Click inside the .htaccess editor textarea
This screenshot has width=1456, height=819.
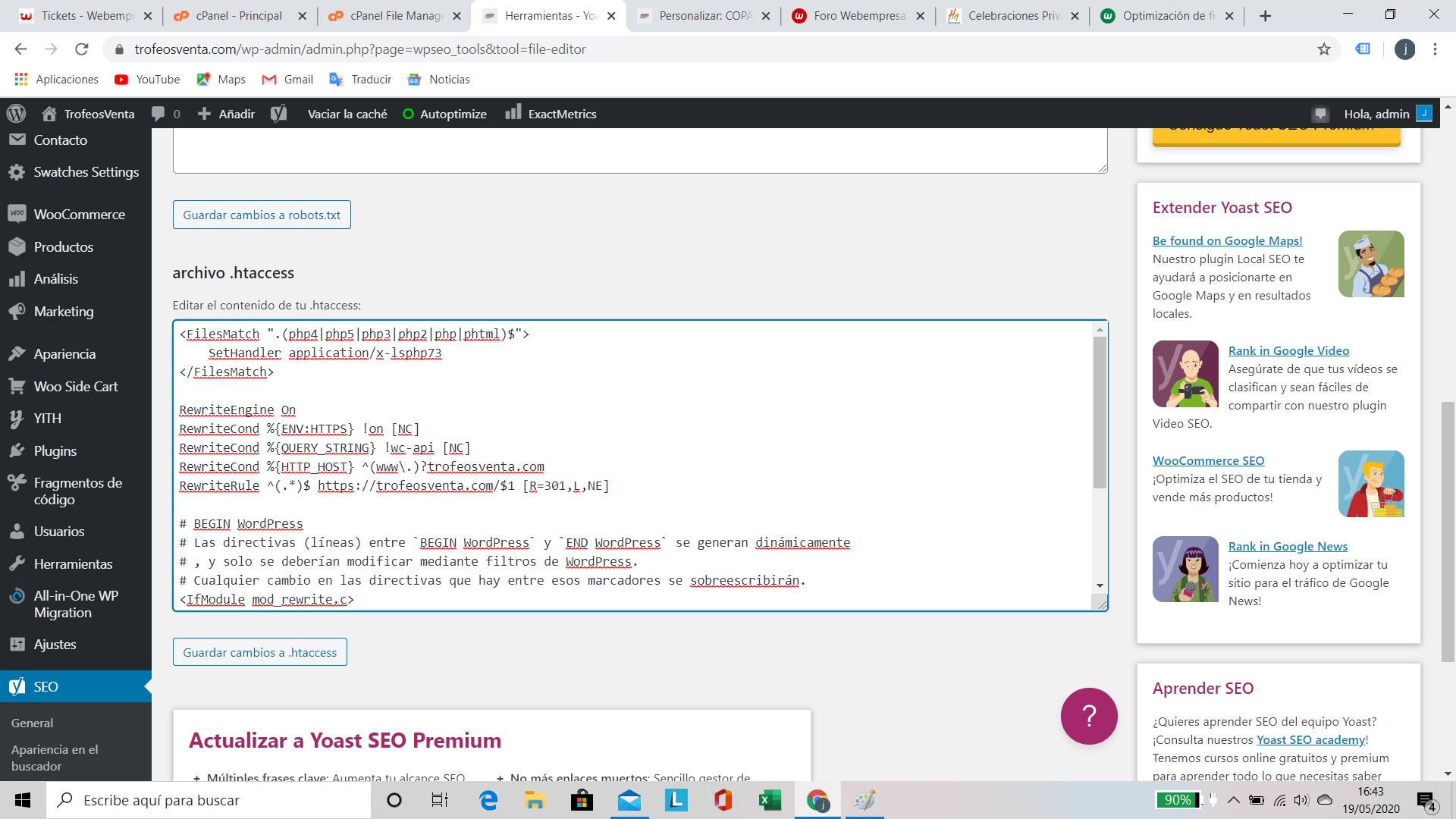pos(633,466)
